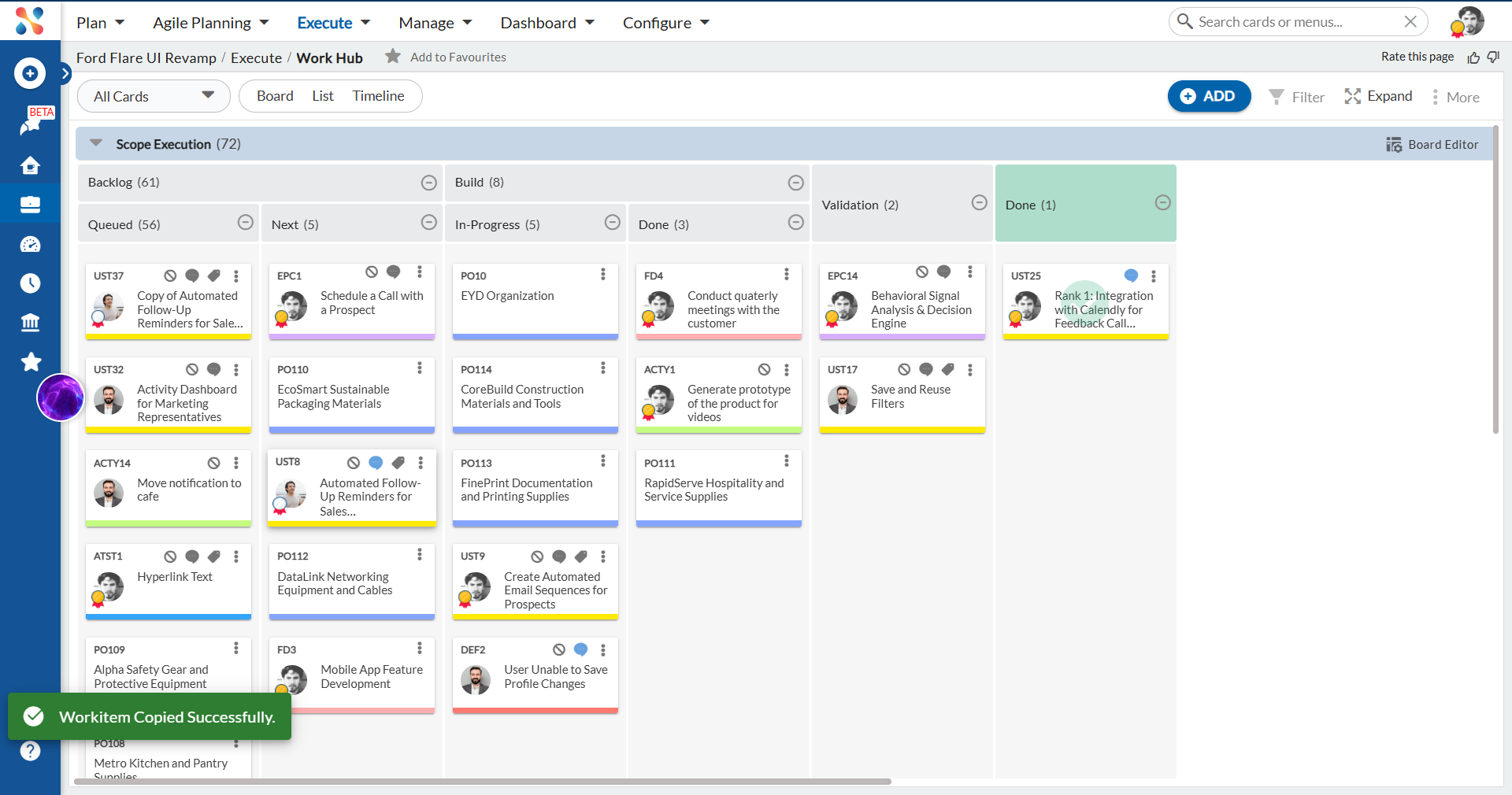This screenshot has width=1512, height=795.
Task: Open the three-dot menu on UST37 card
Action: 236,276
